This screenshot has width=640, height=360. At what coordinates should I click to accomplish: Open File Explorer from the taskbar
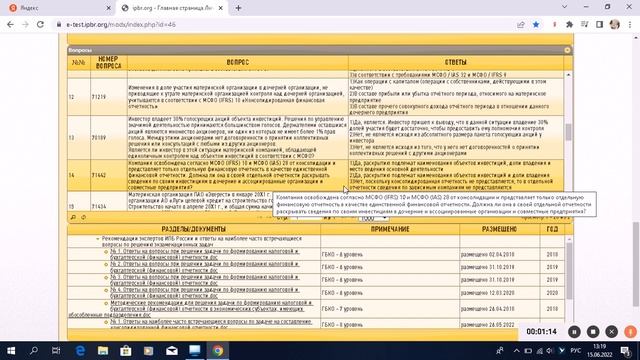(x=103, y=351)
